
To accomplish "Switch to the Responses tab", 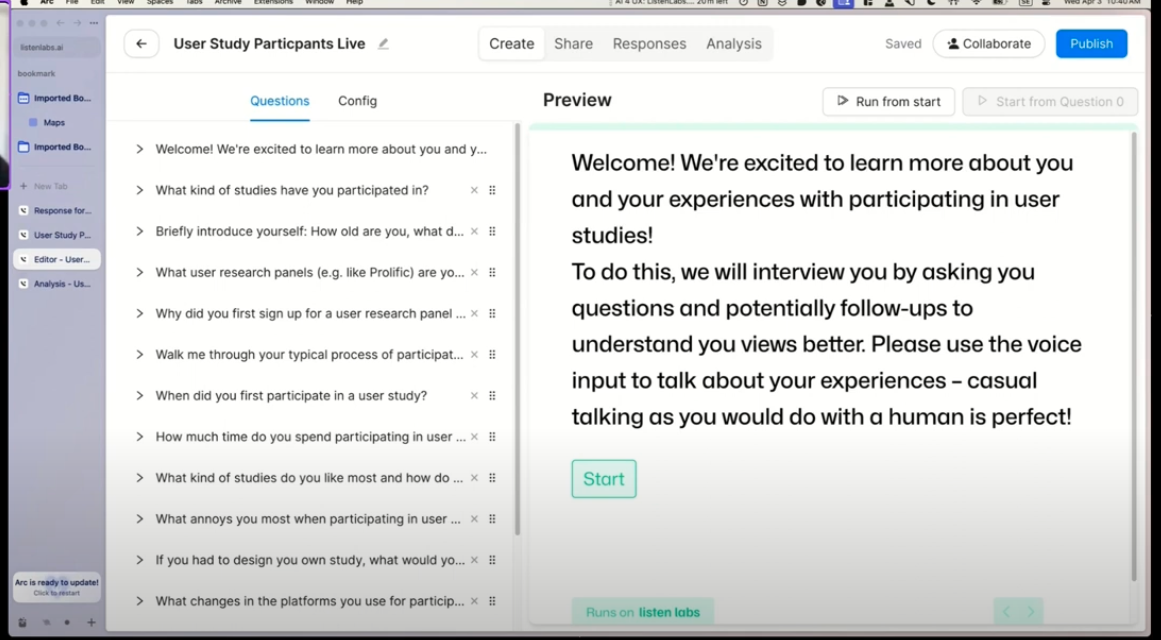I will pyautogui.click(x=649, y=44).
